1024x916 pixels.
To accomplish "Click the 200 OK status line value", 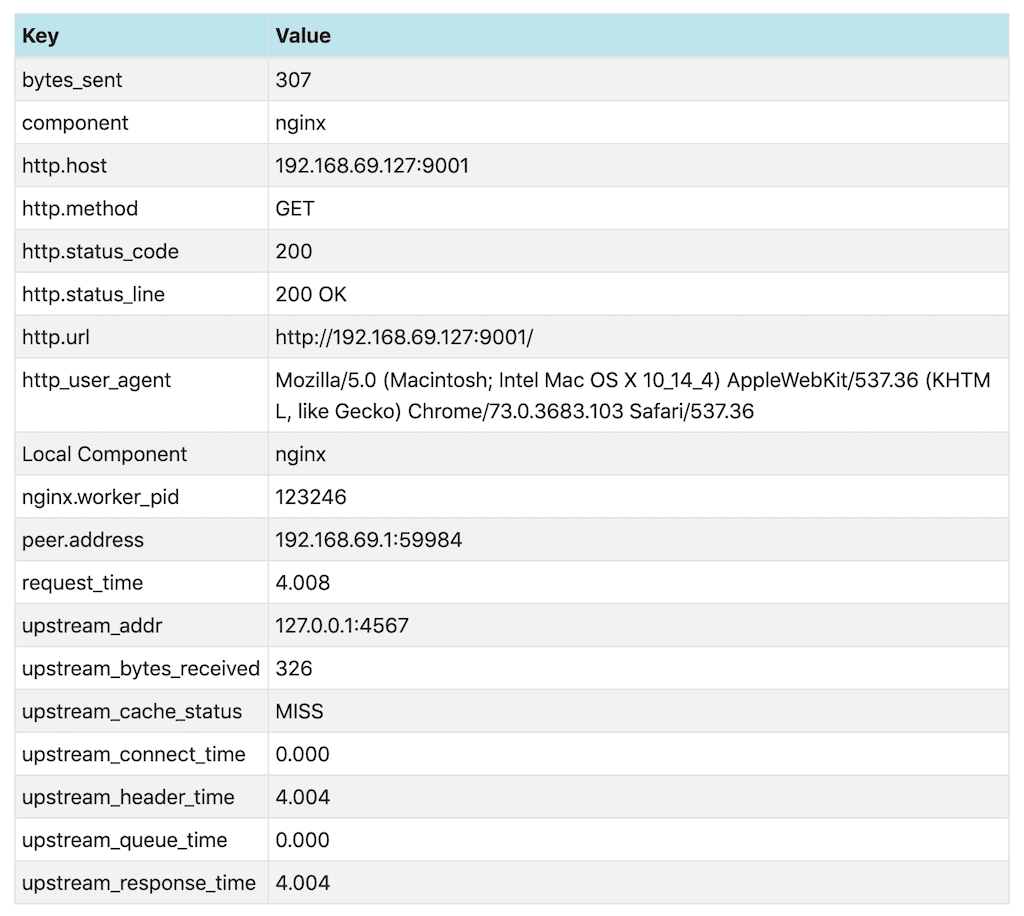I will coord(311,295).
